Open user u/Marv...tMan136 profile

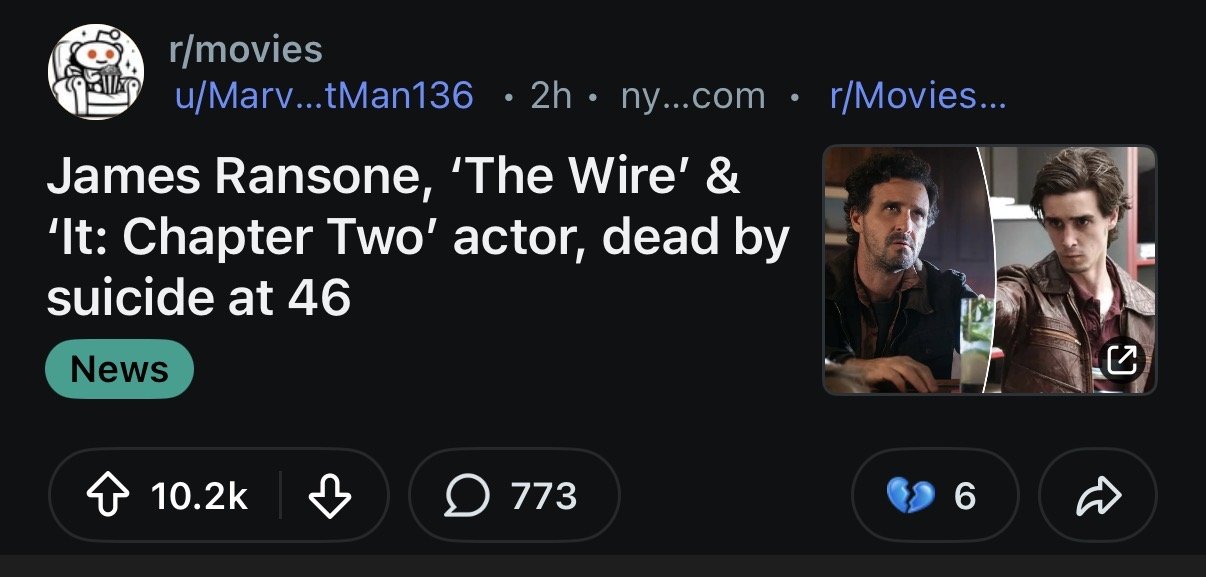323,96
